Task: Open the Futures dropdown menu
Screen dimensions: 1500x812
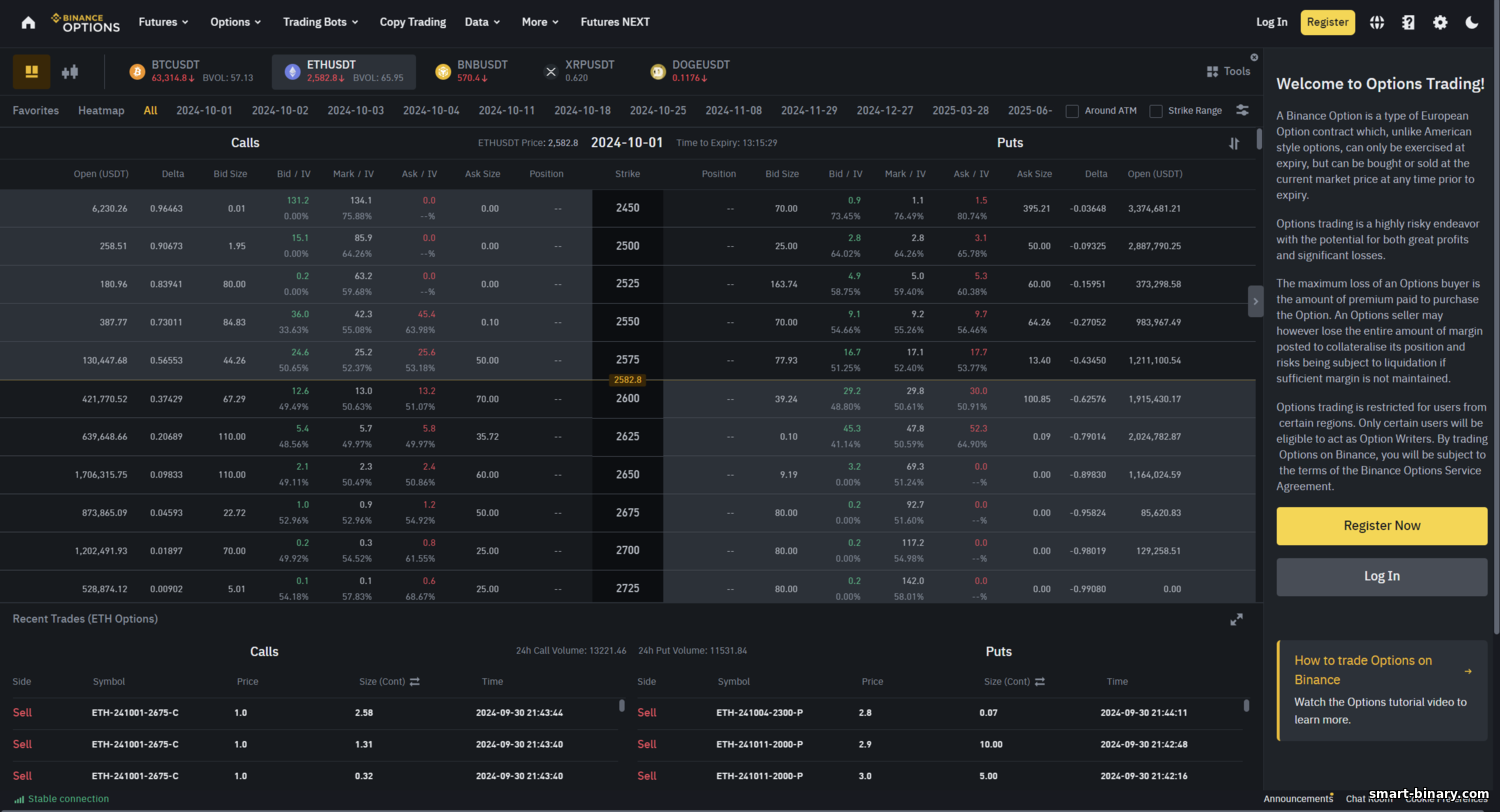Action: click(x=164, y=22)
